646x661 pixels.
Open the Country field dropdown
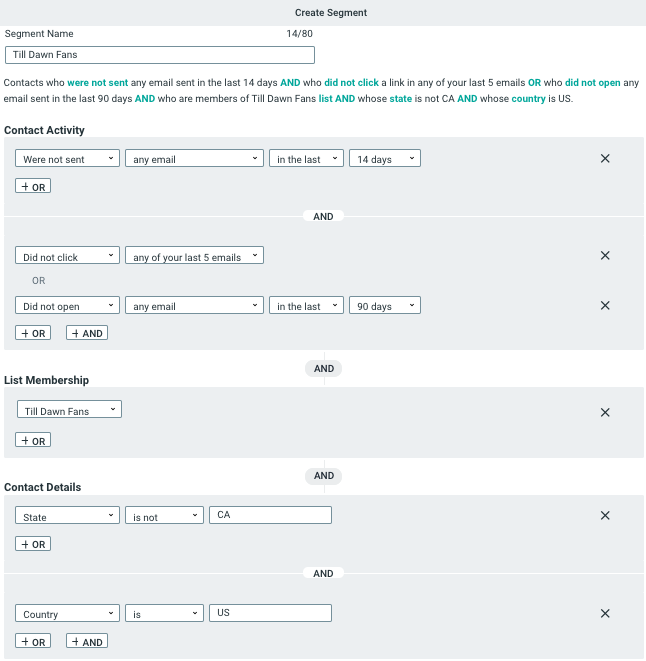click(68, 614)
